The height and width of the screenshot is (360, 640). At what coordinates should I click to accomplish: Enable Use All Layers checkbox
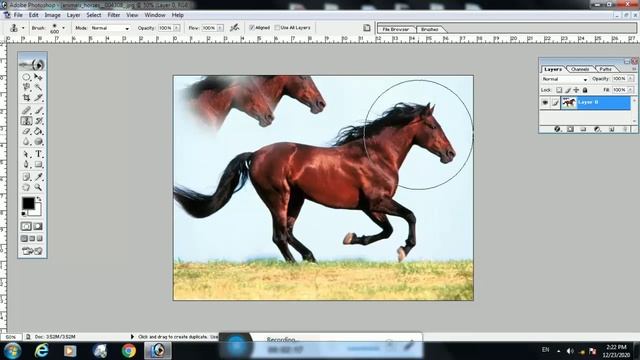(x=277, y=28)
